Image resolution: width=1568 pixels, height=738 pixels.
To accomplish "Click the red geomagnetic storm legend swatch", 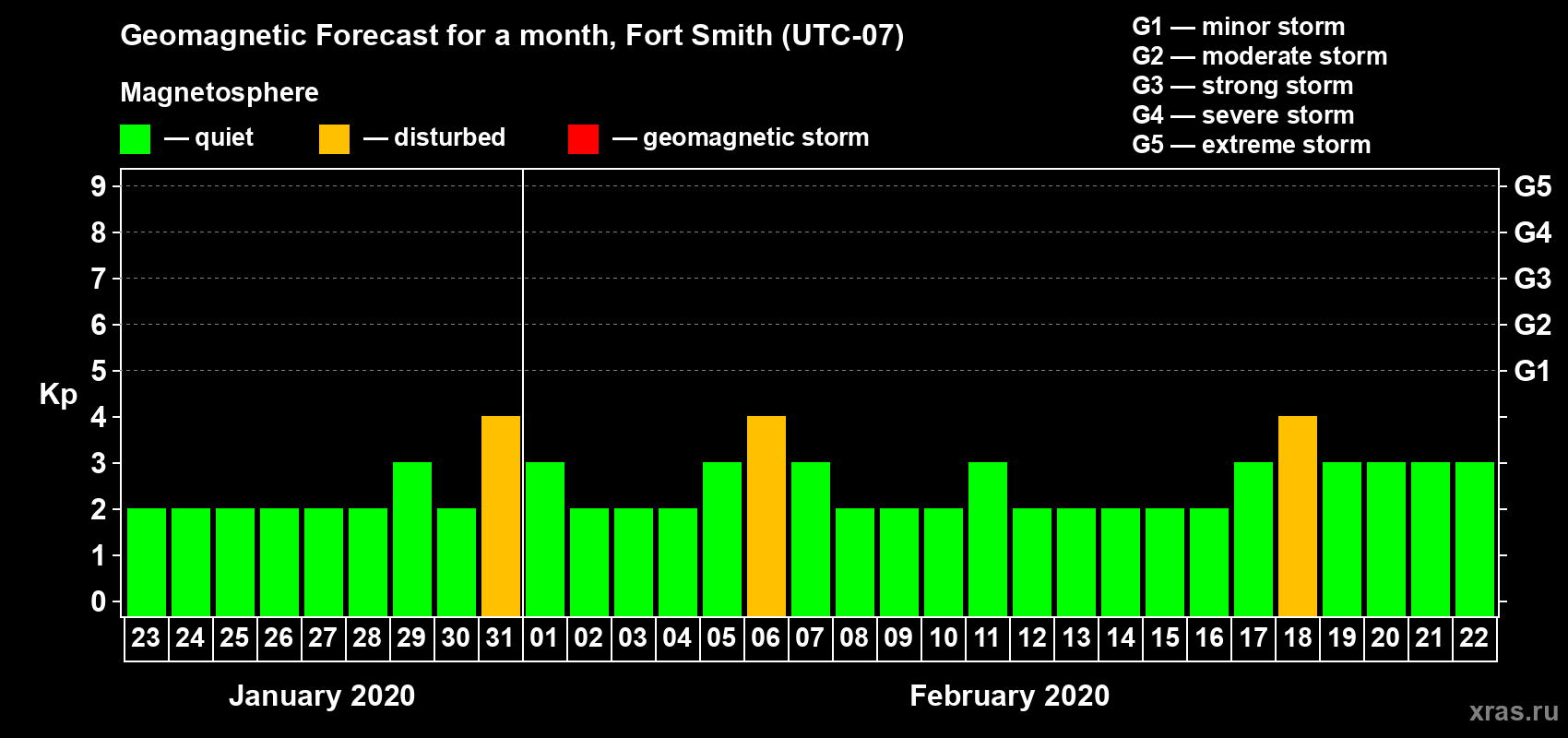I will tap(583, 139).
